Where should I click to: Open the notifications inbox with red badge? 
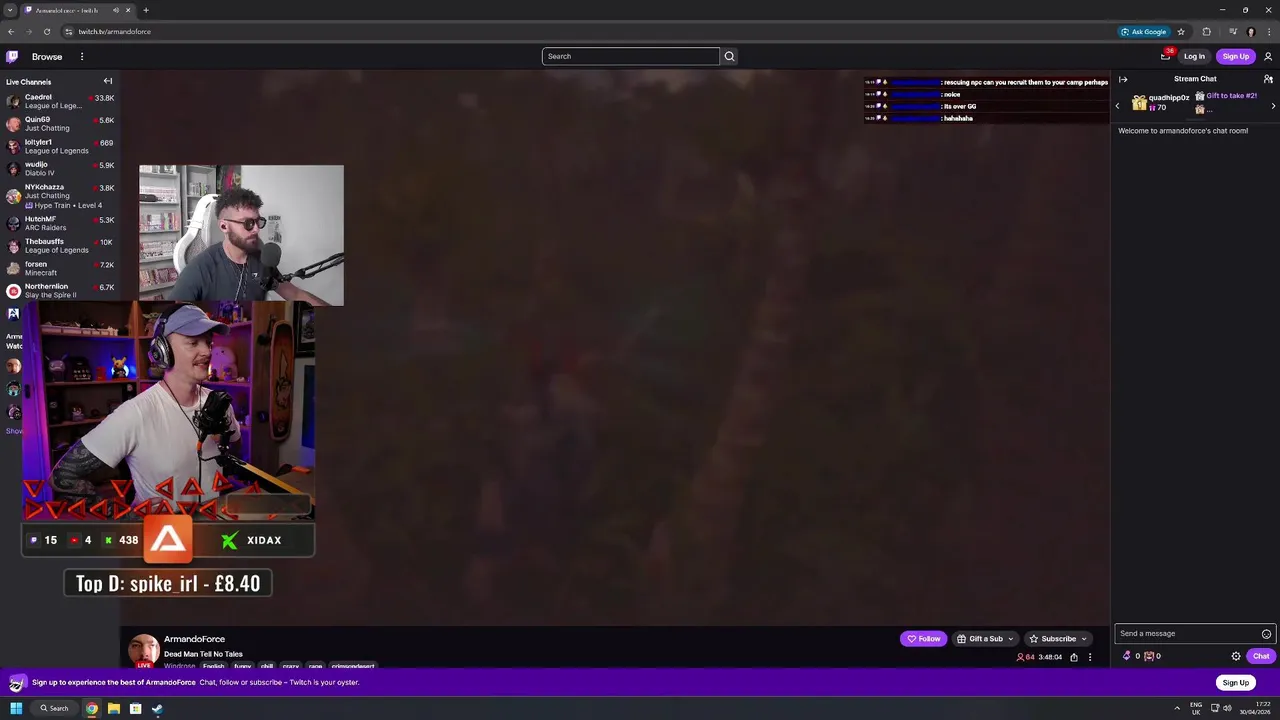(x=1166, y=56)
